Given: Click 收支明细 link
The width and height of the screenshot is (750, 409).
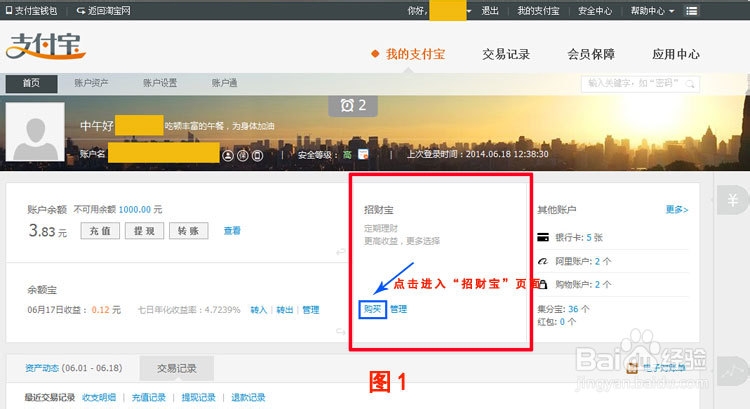Looking at the screenshot, I should 99,398.
